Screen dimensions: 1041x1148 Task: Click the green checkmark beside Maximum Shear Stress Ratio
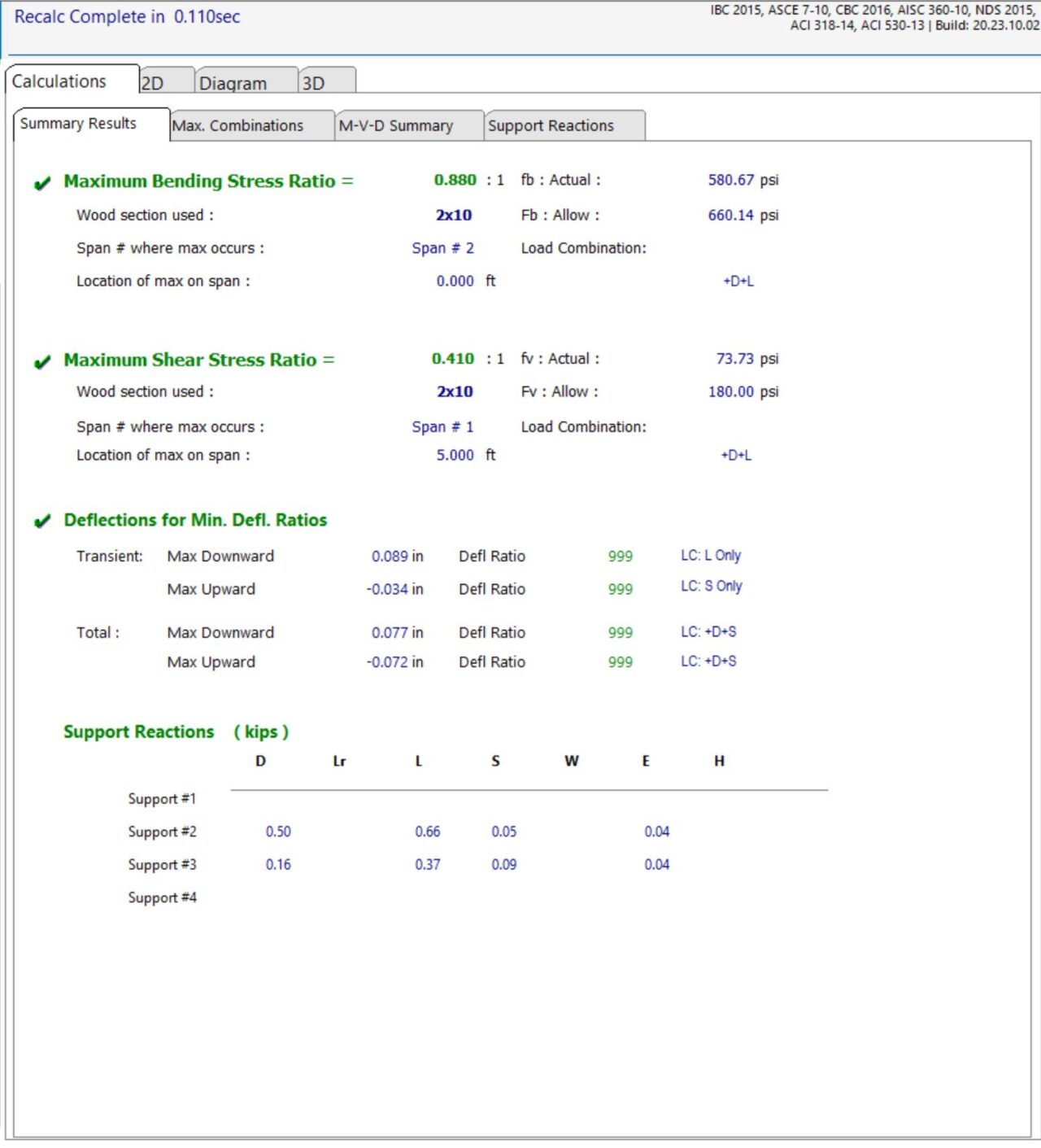(42, 360)
